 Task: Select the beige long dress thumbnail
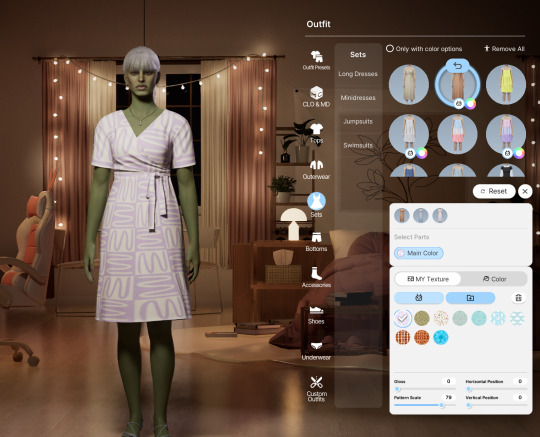409,84
